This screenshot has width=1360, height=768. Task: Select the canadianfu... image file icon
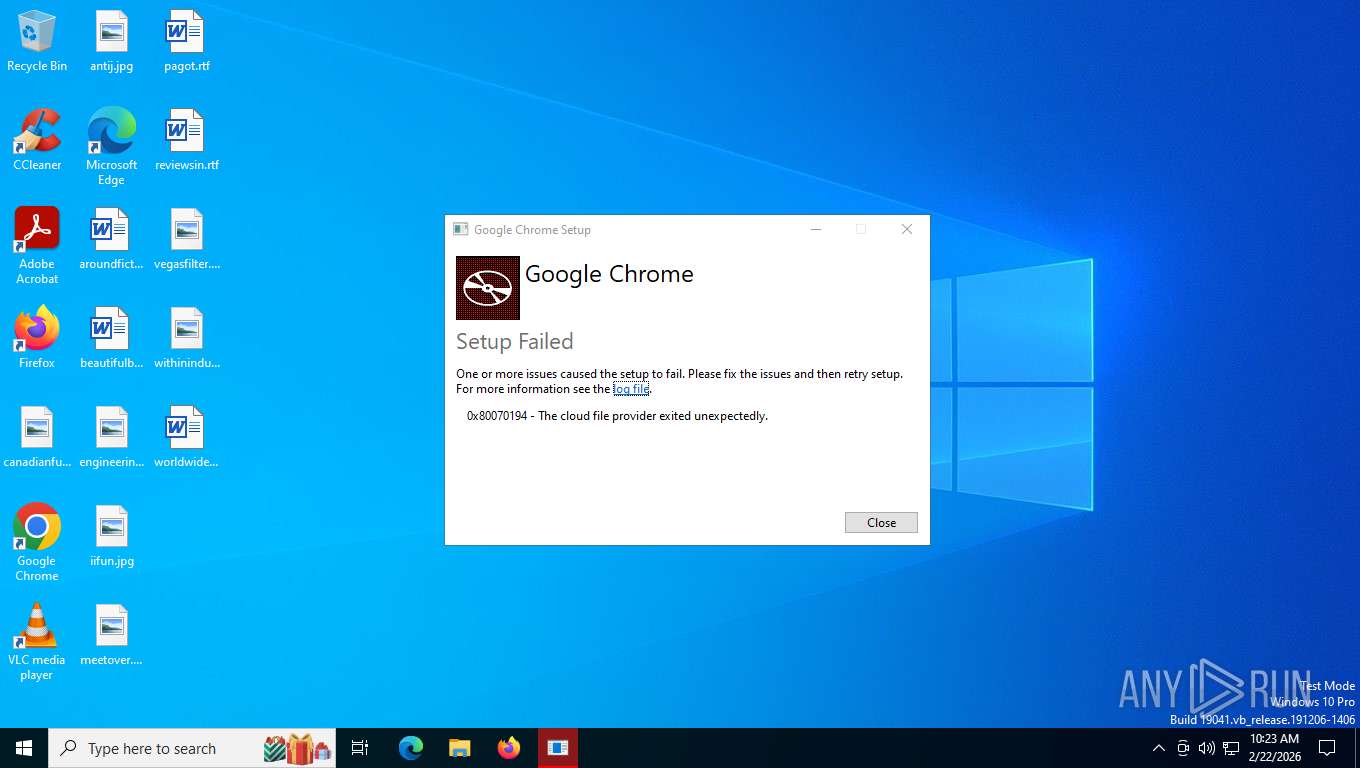tap(37, 437)
